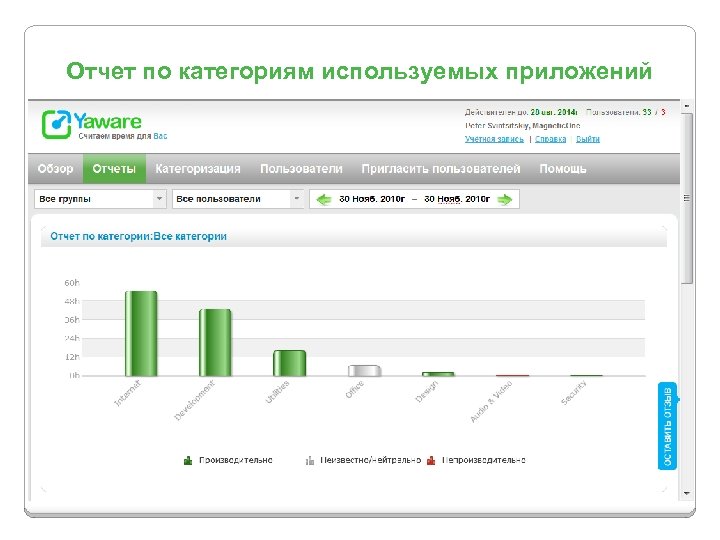This screenshot has height=540, width=720.
Task: Click the Design bar in chart
Action: coord(438,374)
